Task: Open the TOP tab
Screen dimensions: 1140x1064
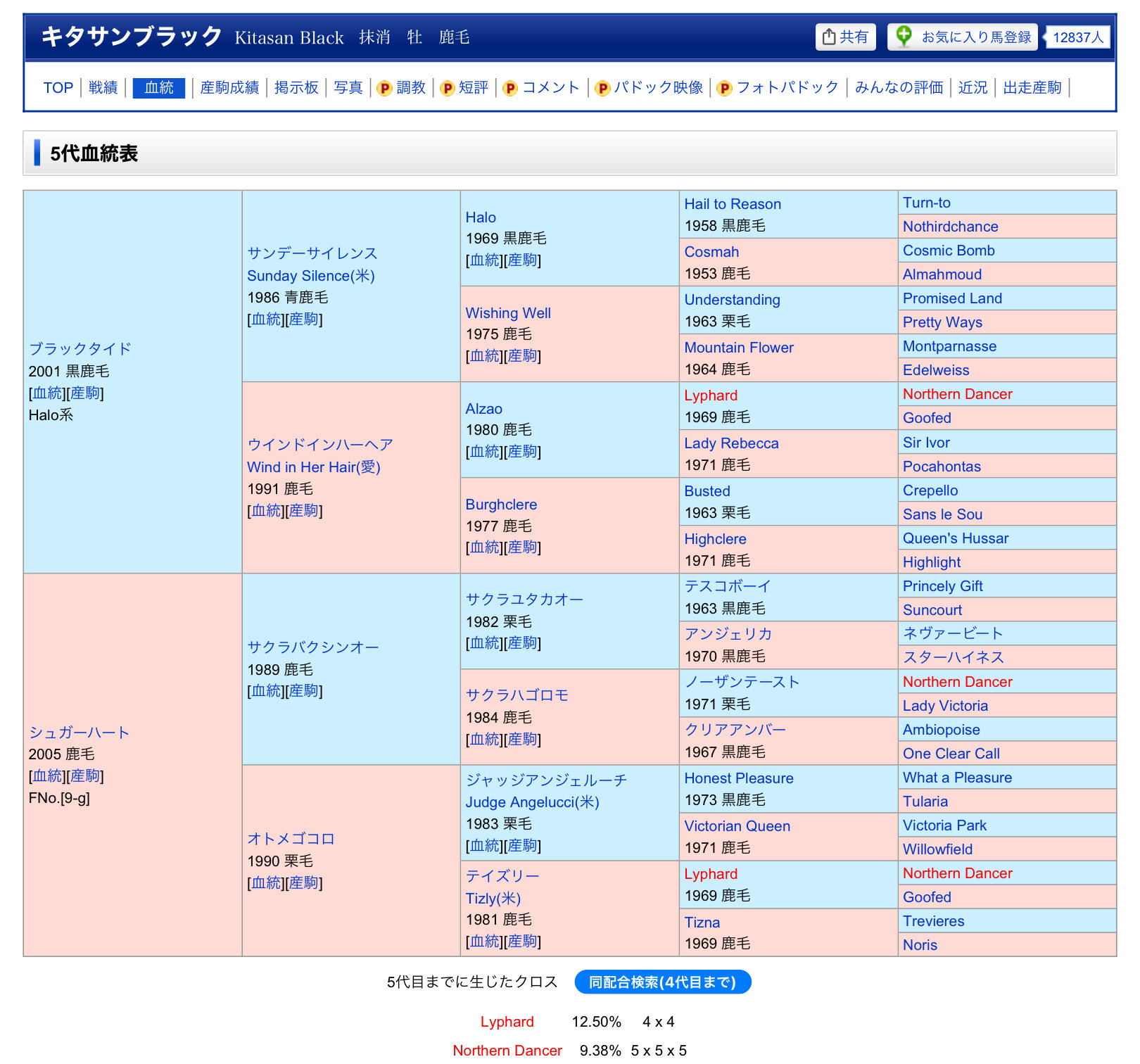Action: click(58, 87)
